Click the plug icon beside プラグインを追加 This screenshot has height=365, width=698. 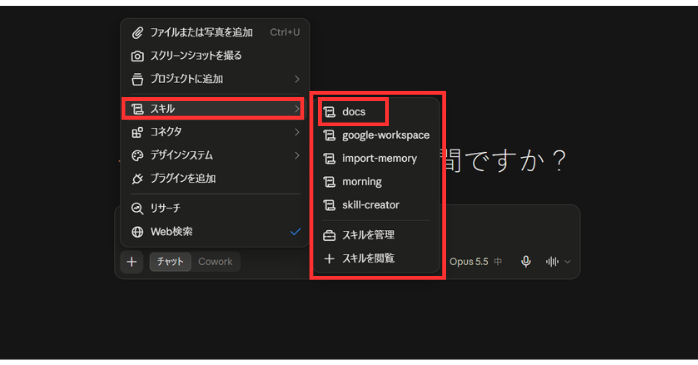pos(137,178)
